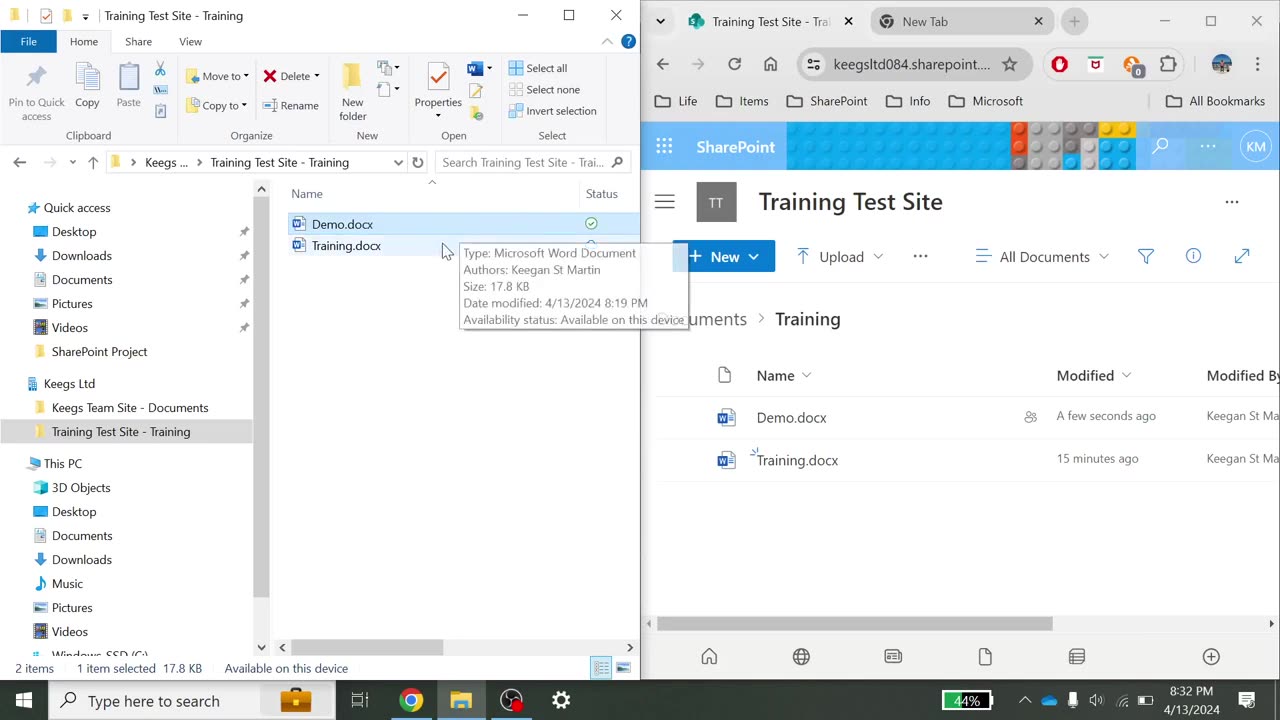Open the File ribbon tab
The width and height of the screenshot is (1280, 720).
(29, 41)
